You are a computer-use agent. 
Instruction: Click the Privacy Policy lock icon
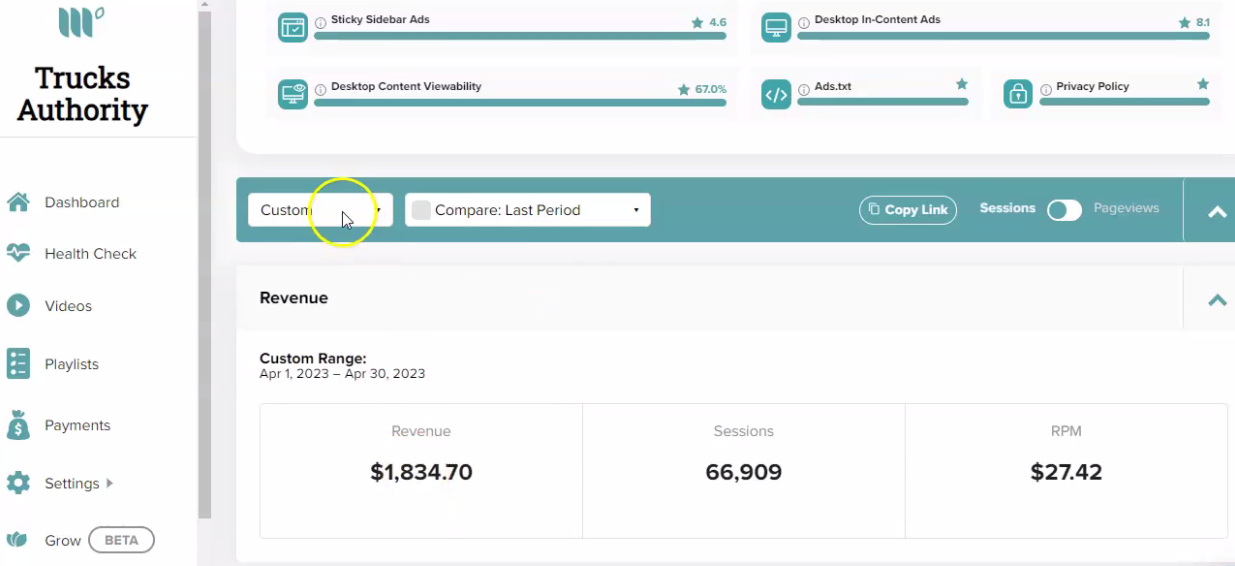[x=1018, y=95]
